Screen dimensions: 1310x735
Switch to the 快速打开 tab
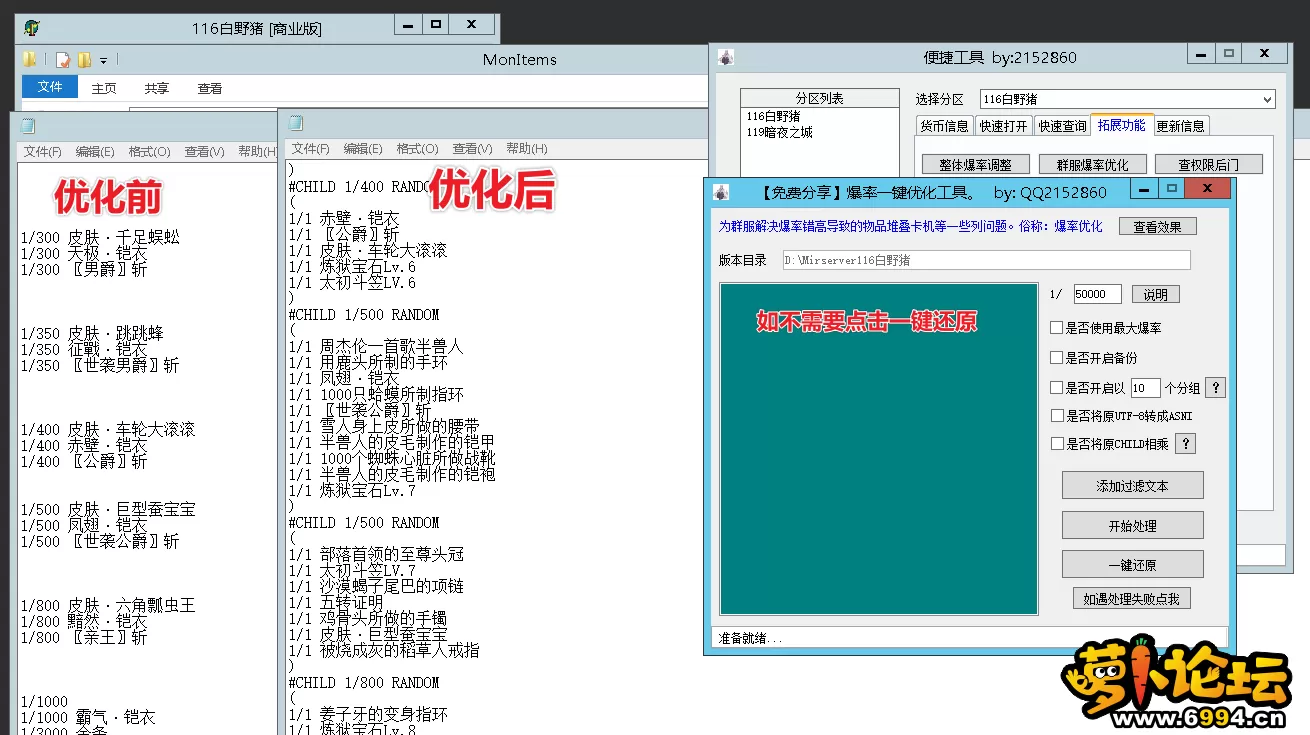1003,126
